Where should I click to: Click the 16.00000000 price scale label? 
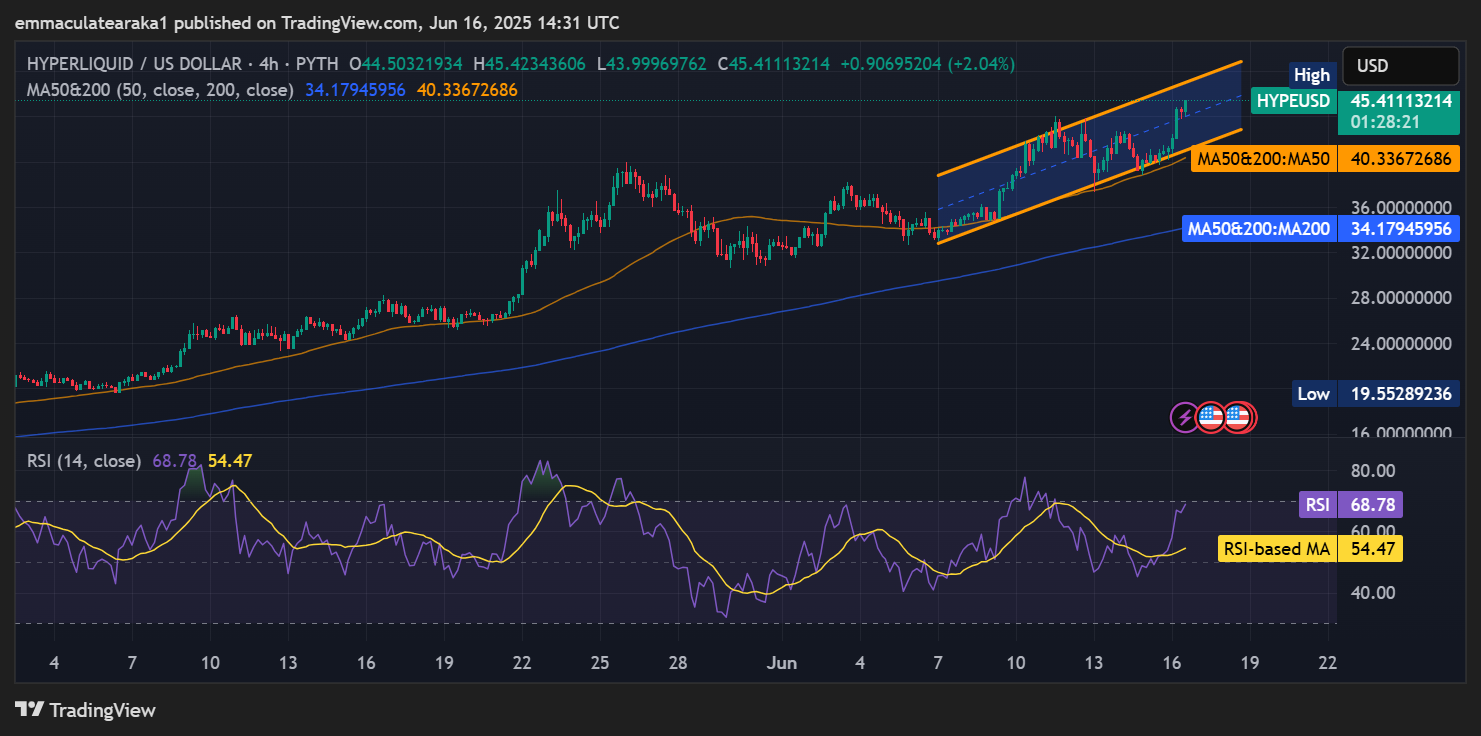click(1400, 433)
